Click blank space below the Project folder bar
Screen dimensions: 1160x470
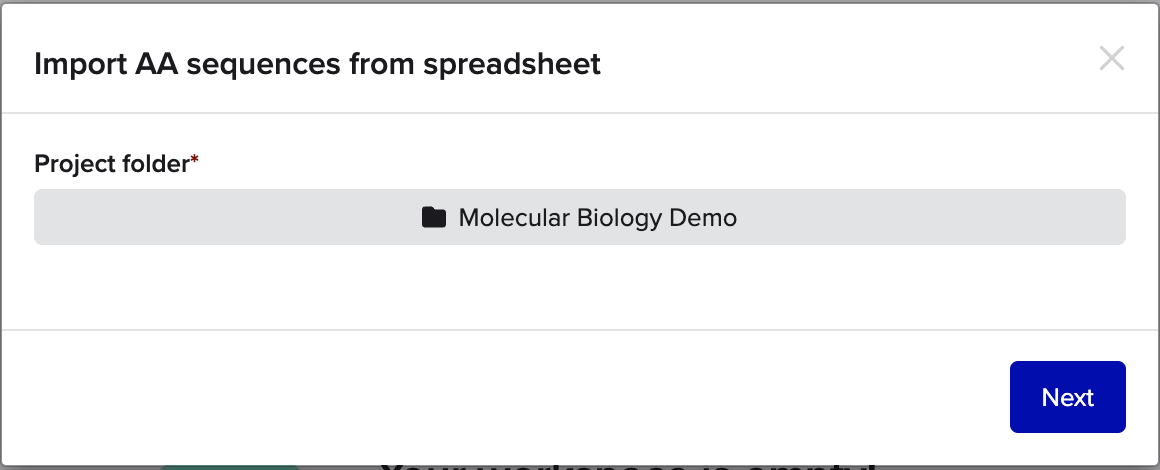(580, 285)
